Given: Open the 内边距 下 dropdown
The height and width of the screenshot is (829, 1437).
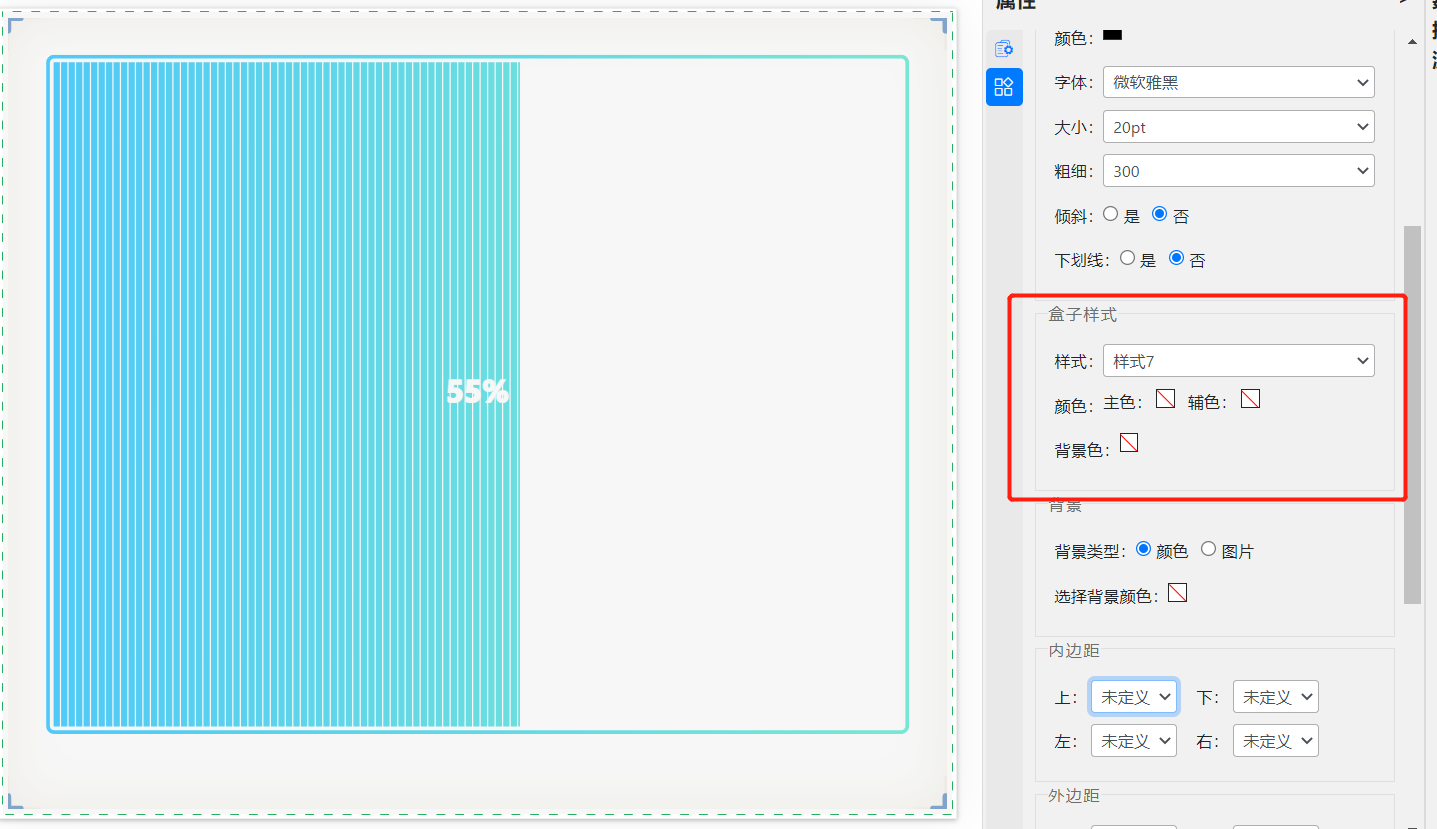Looking at the screenshot, I should click(1275, 696).
